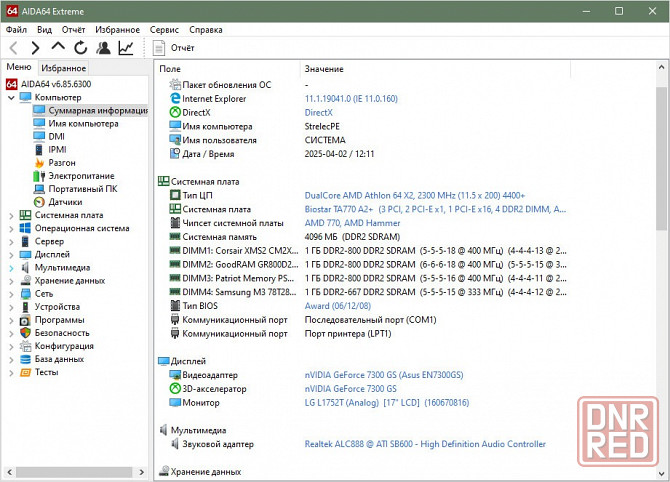Screen dimensions: 670x482
Task: Switch to the Меню tab
Action: pos(19,67)
